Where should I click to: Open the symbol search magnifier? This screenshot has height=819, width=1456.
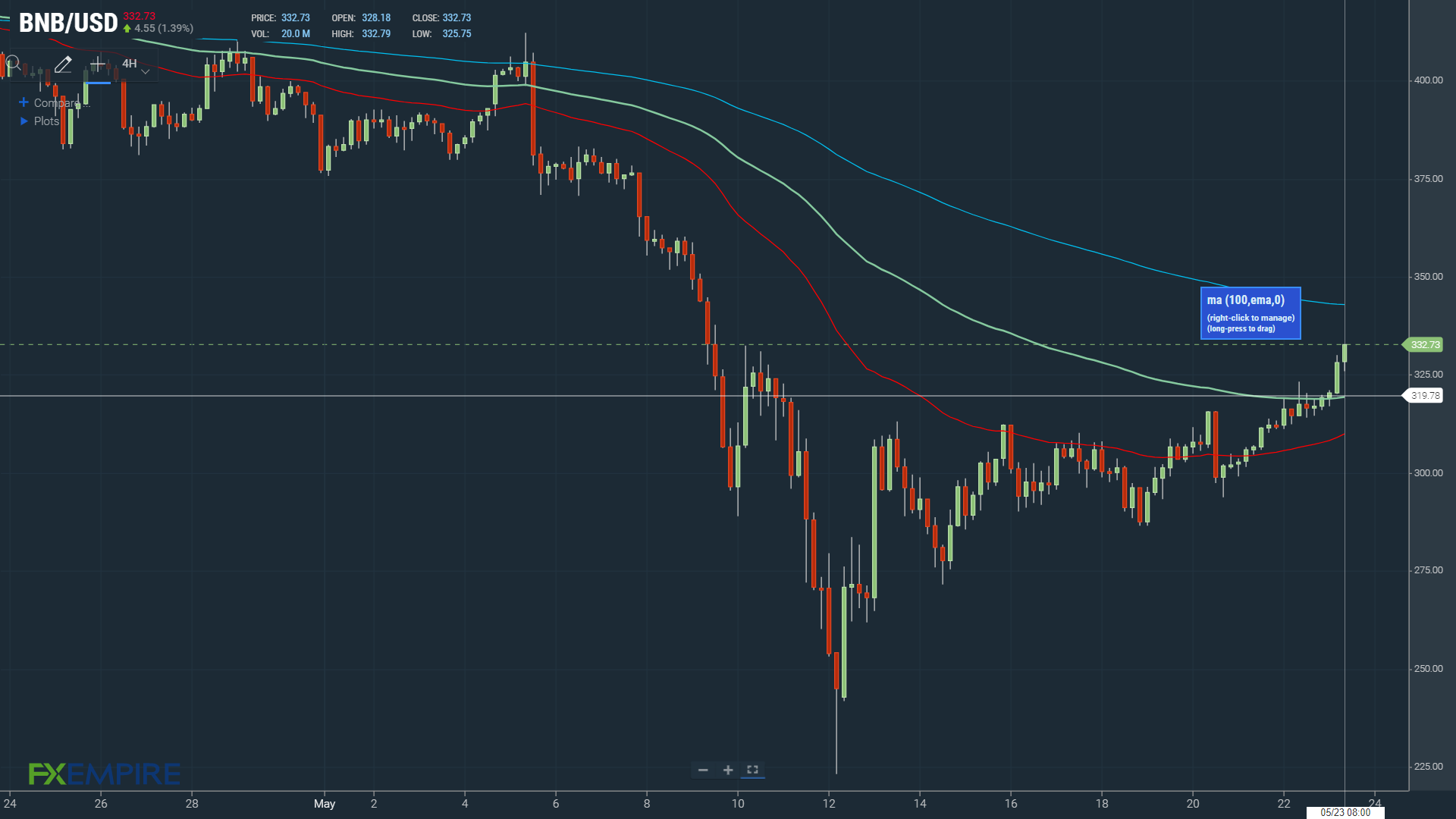click(13, 64)
